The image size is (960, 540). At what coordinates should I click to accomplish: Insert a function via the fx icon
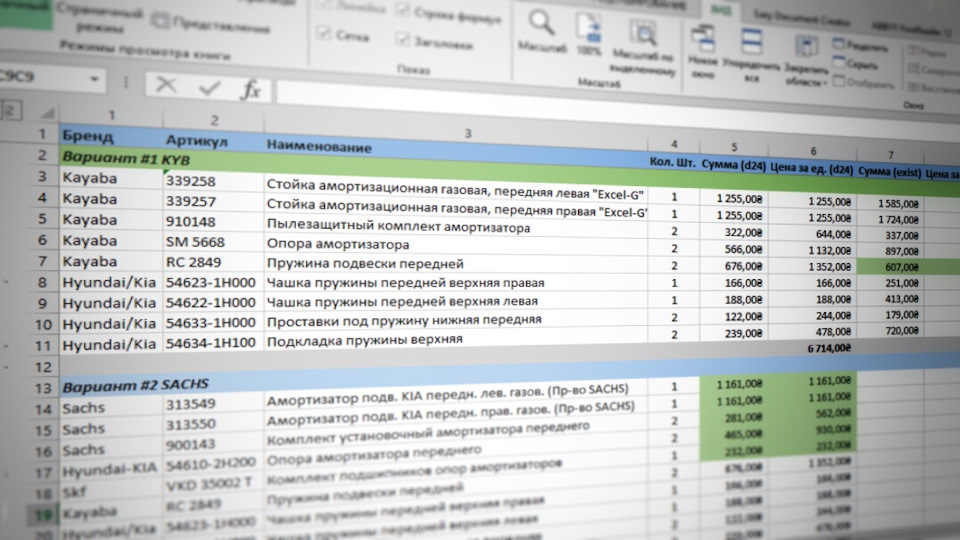250,91
